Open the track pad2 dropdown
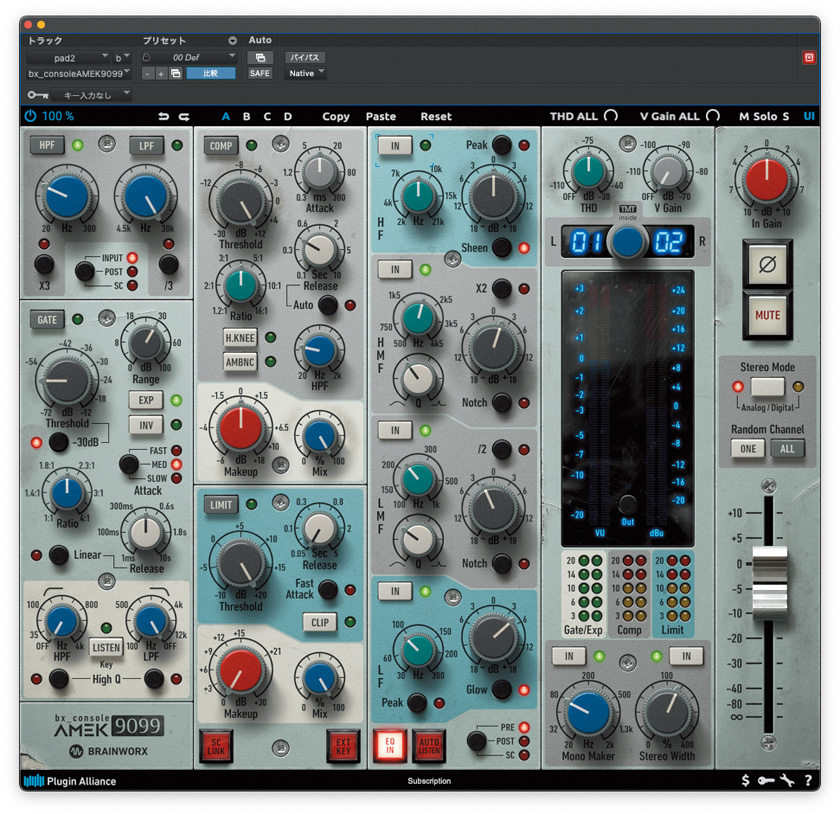840x814 pixels. tap(68, 57)
